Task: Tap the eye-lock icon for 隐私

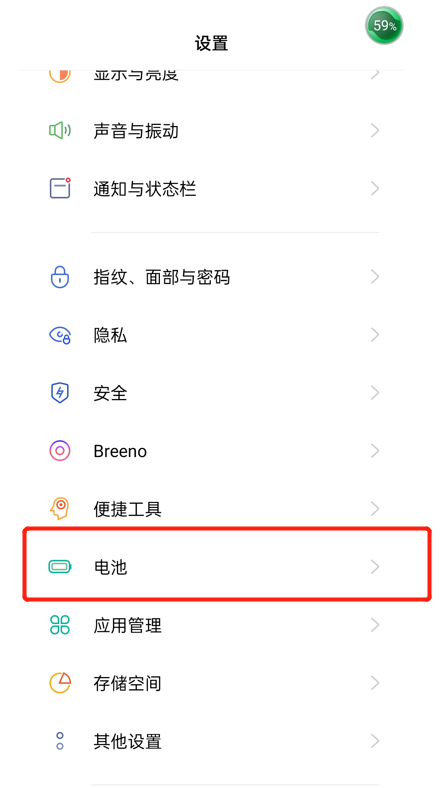Action: click(60, 335)
